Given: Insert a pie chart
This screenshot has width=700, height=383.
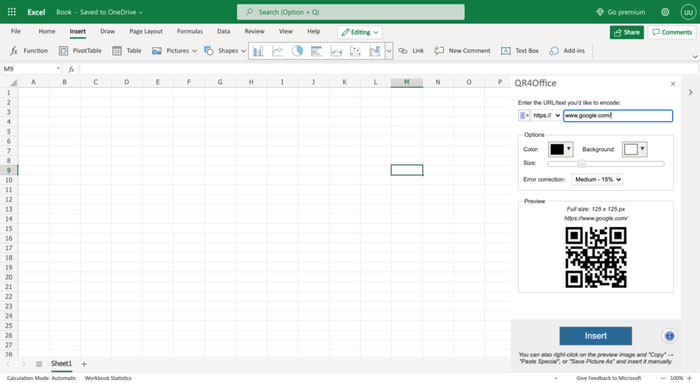Looking at the screenshot, I should [x=297, y=51].
